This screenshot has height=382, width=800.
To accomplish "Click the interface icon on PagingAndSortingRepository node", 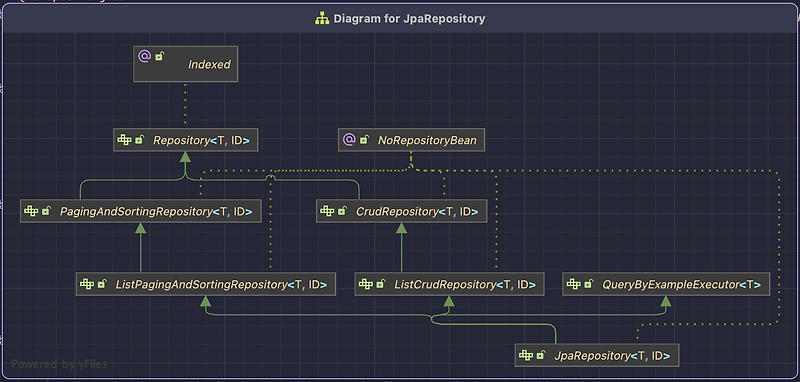I will (31, 211).
